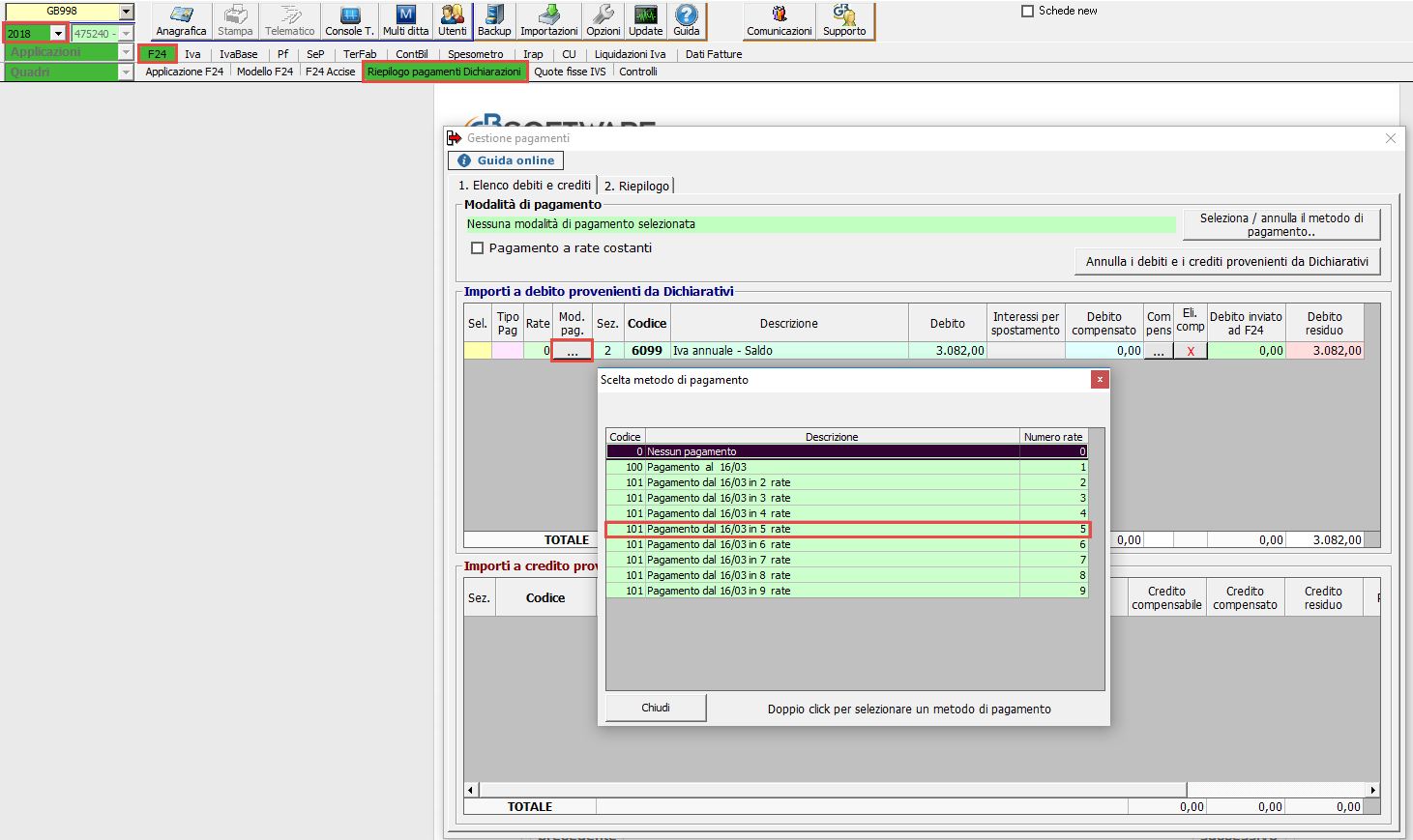Click the Stampa printer icon

235,20
